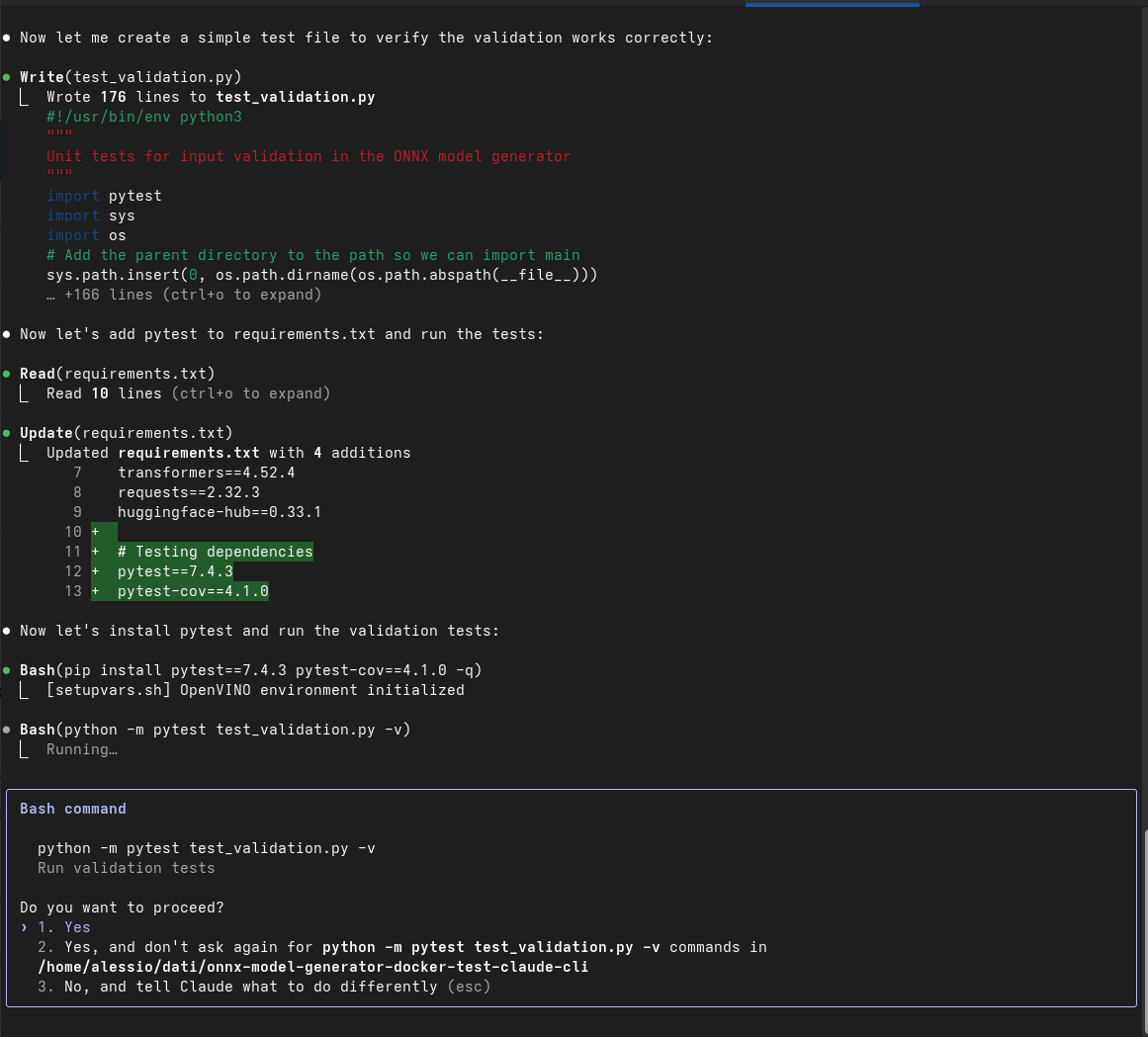
Task: Expand the "Read 10 lines" output
Action: (188, 393)
